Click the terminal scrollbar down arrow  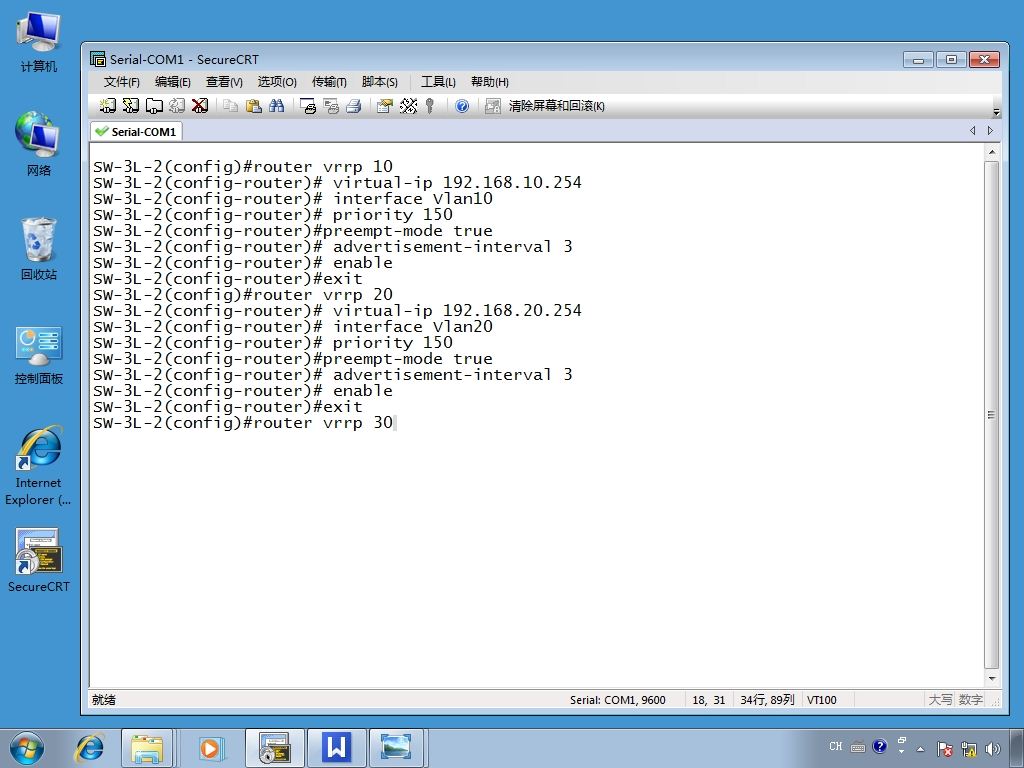coord(991,679)
